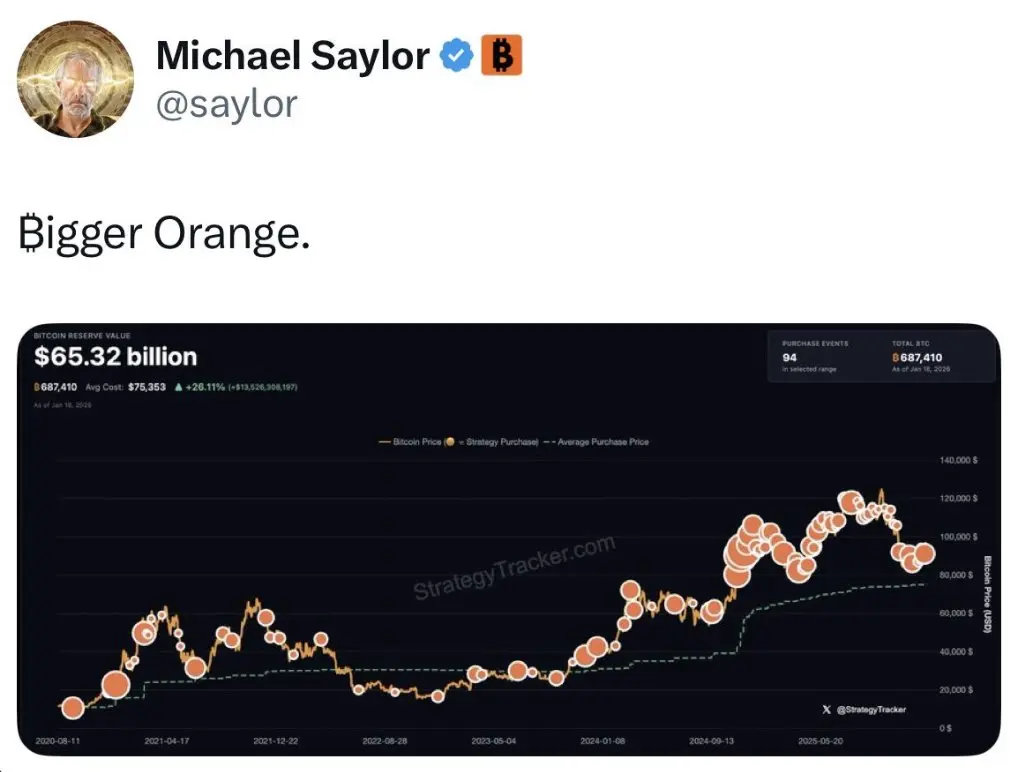Click the X logo near @StrategyTracker
Screen dimensions: 1016x772
point(826,709)
